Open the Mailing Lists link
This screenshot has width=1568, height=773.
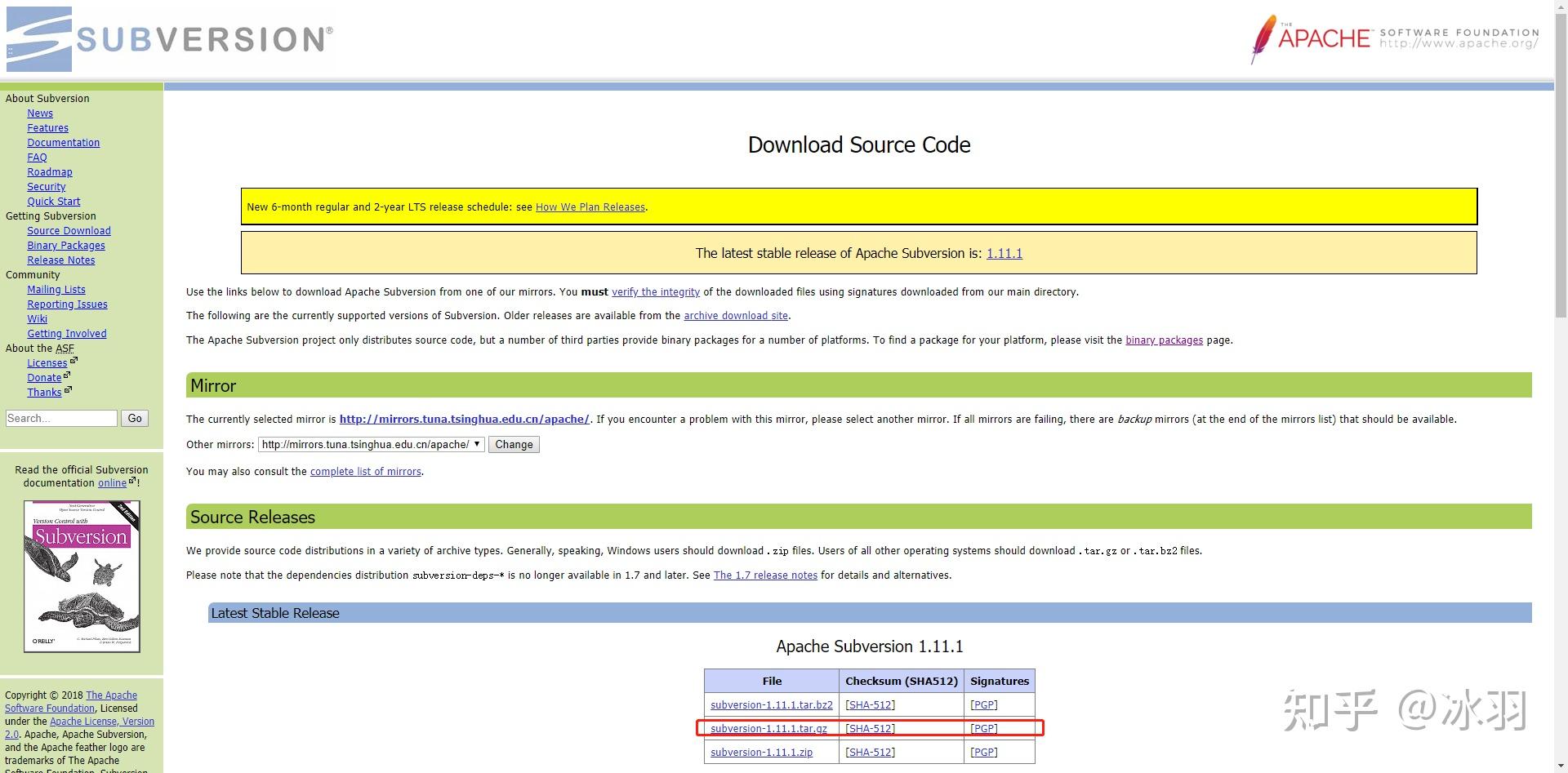pos(56,290)
